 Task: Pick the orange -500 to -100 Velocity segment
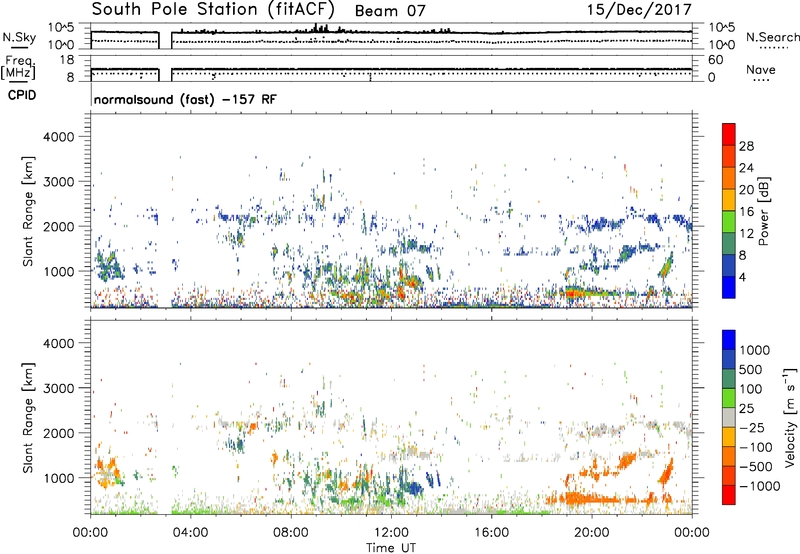729,456
